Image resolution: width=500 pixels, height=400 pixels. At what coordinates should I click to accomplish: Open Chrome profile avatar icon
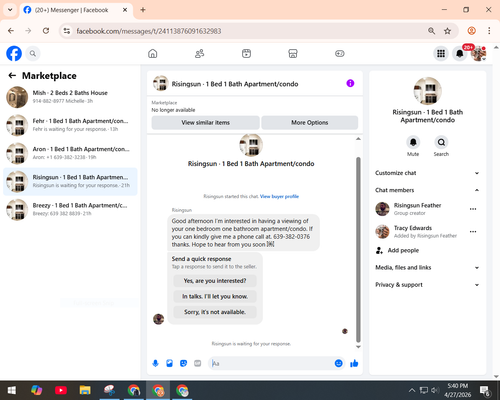(x=471, y=31)
